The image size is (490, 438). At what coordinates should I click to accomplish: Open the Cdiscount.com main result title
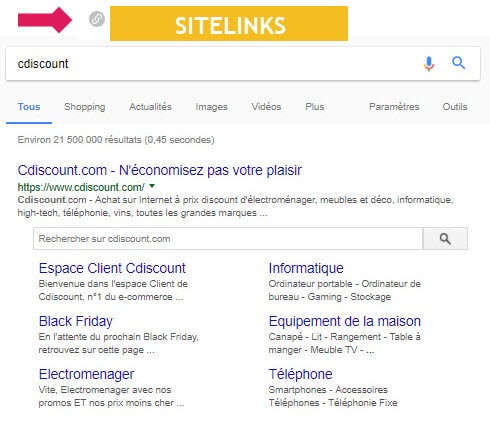pyautogui.click(x=160, y=170)
